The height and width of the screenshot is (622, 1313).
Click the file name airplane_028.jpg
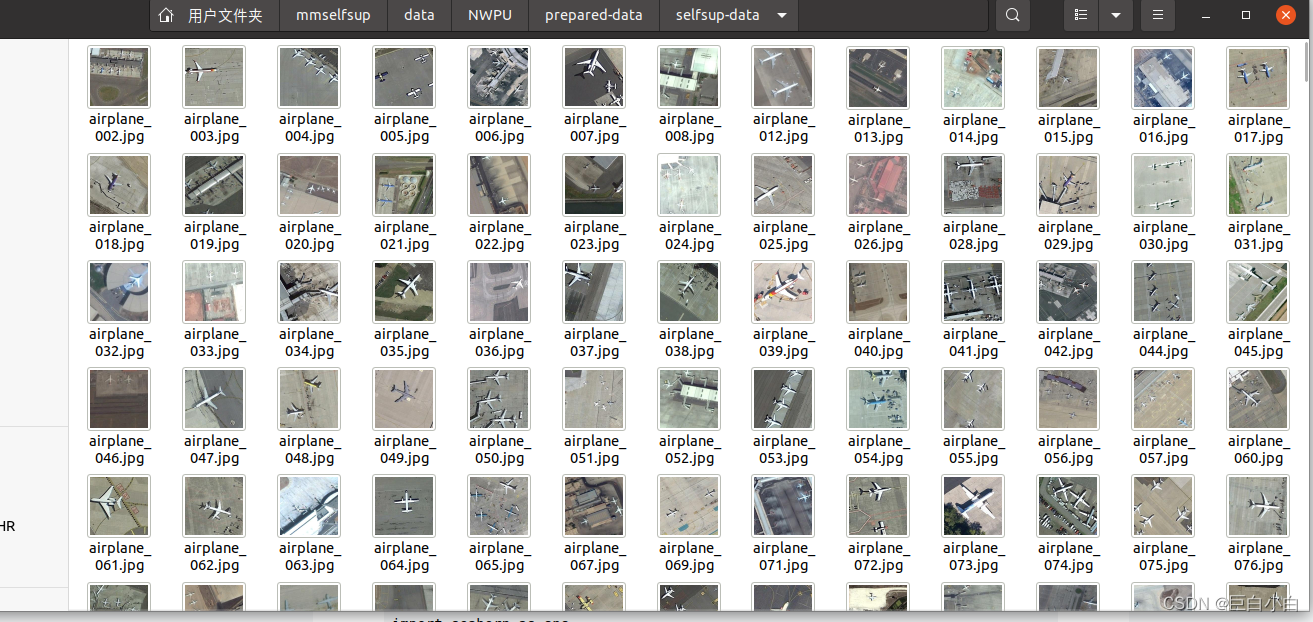coord(973,235)
